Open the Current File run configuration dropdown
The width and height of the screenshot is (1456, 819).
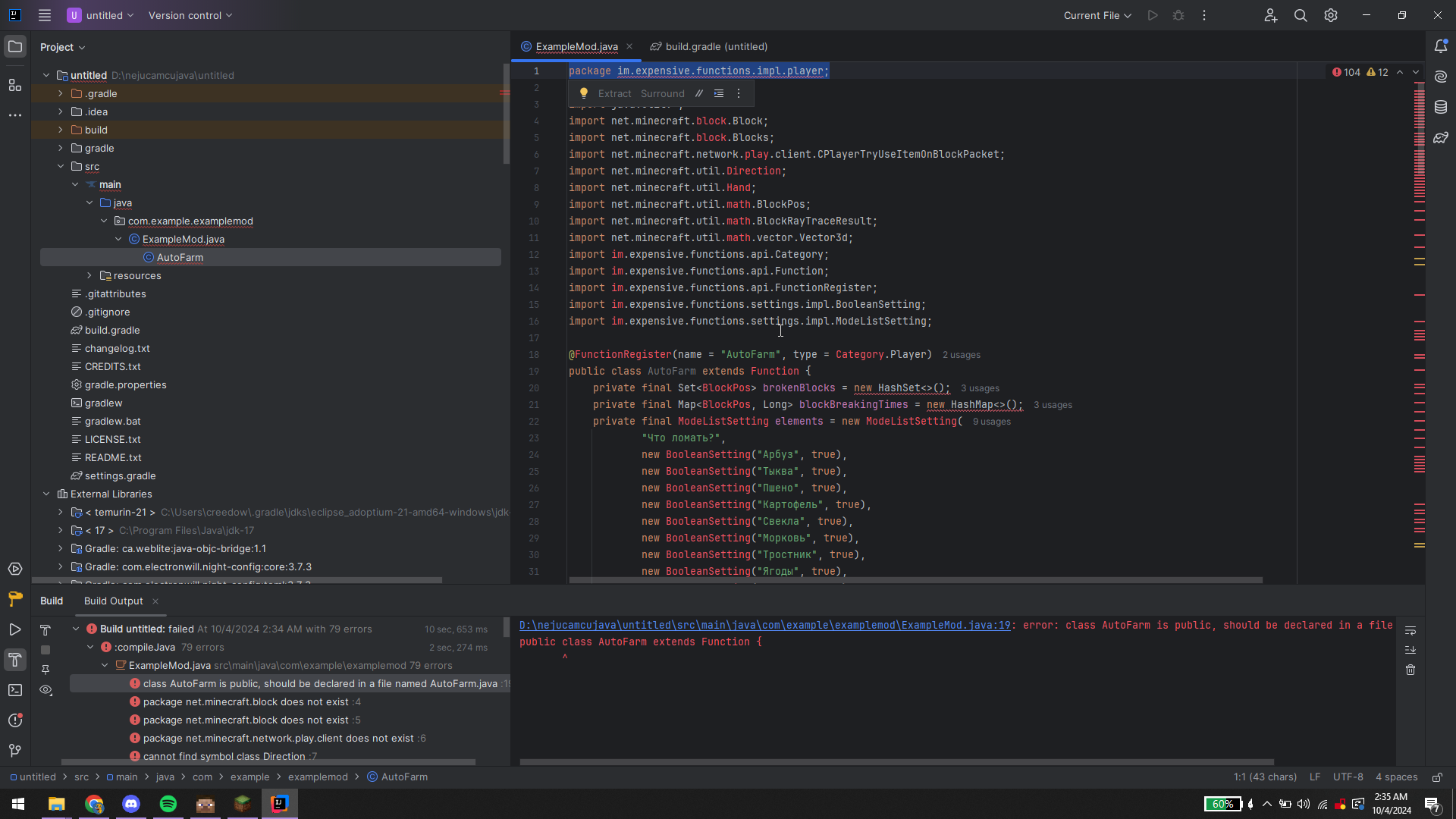click(x=1097, y=15)
